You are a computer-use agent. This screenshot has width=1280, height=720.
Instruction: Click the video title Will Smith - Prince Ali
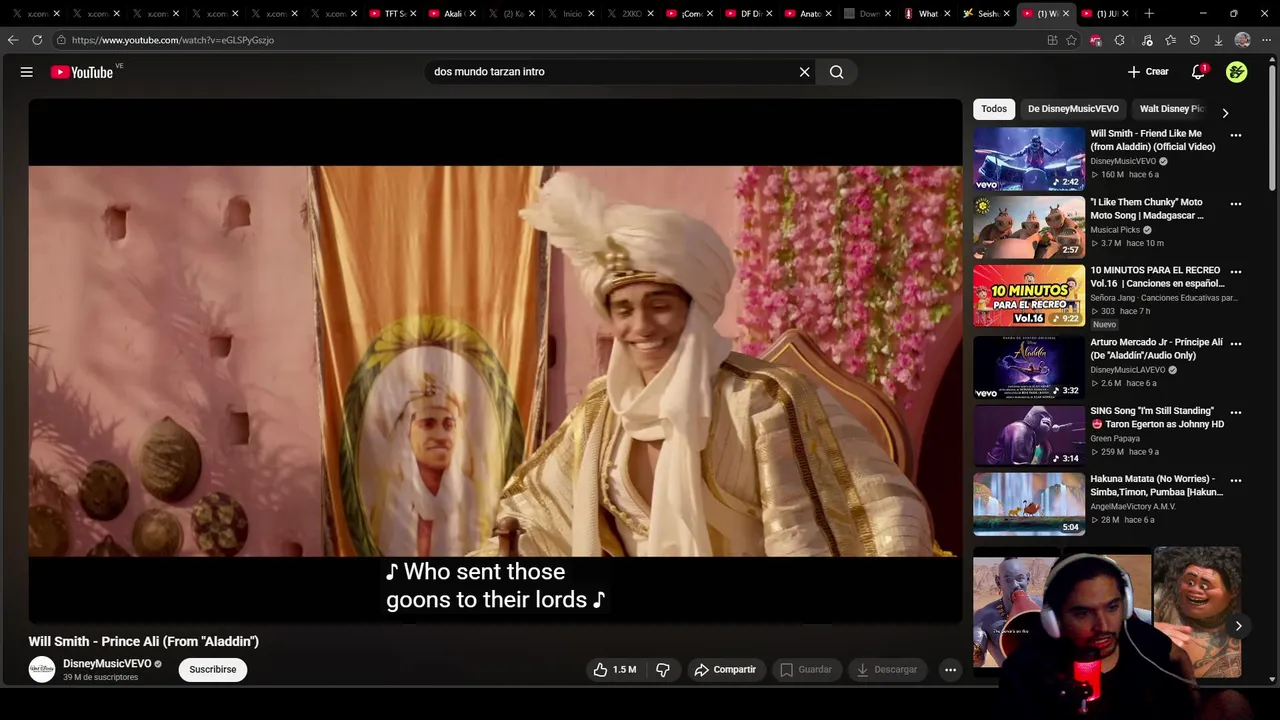tap(144, 642)
